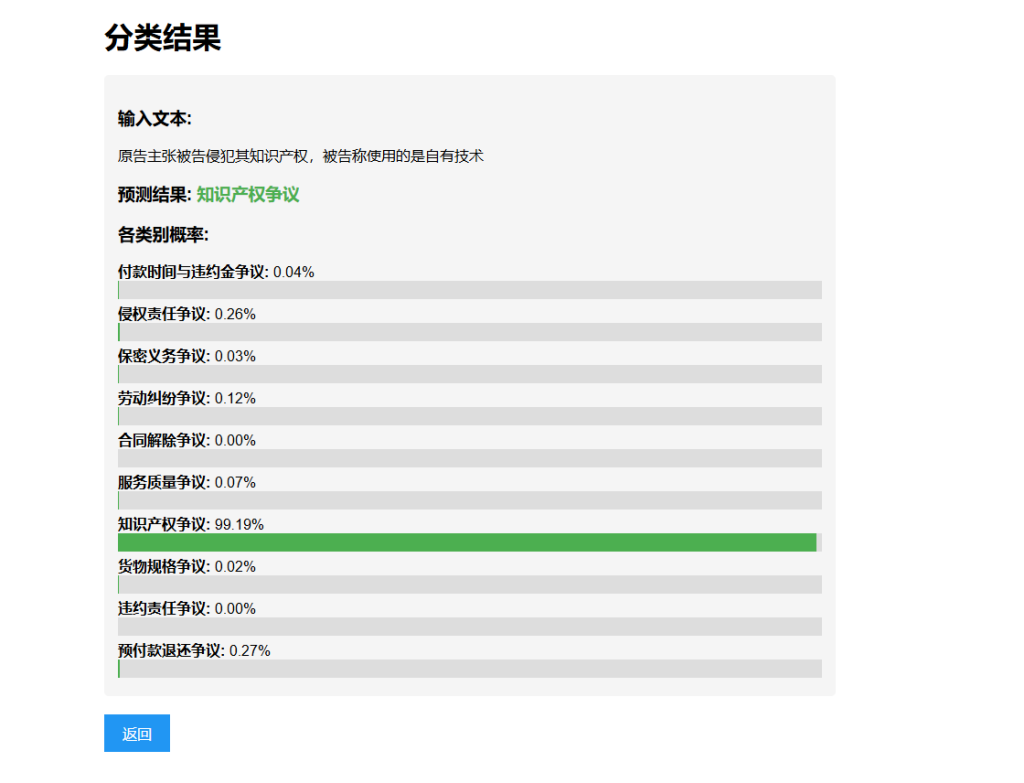The image size is (1024, 783).
Task: Click the green 知识产权争议 predicted result text
Action: [248, 195]
